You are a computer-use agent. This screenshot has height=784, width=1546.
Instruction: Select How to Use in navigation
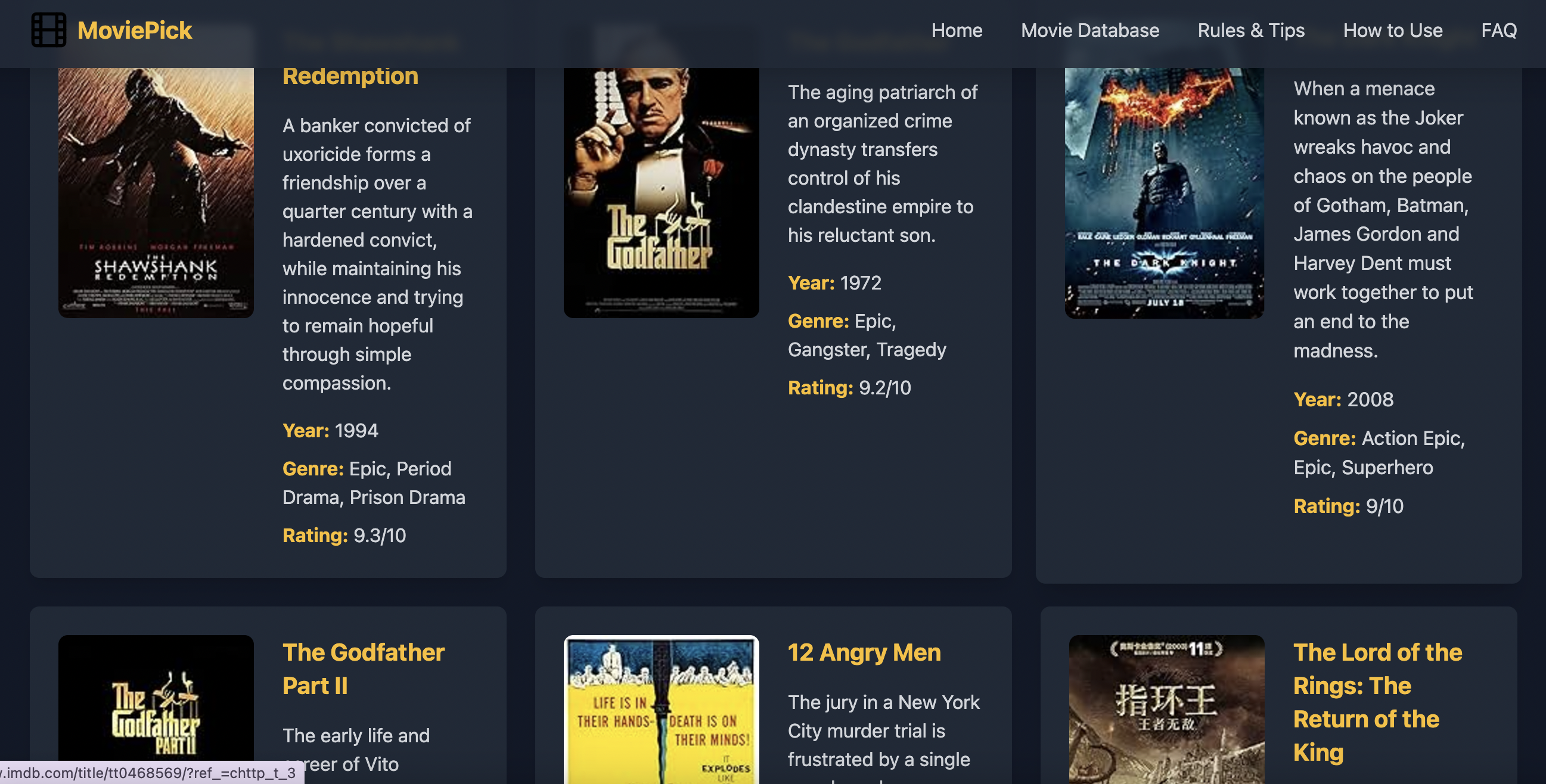[1392, 30]
